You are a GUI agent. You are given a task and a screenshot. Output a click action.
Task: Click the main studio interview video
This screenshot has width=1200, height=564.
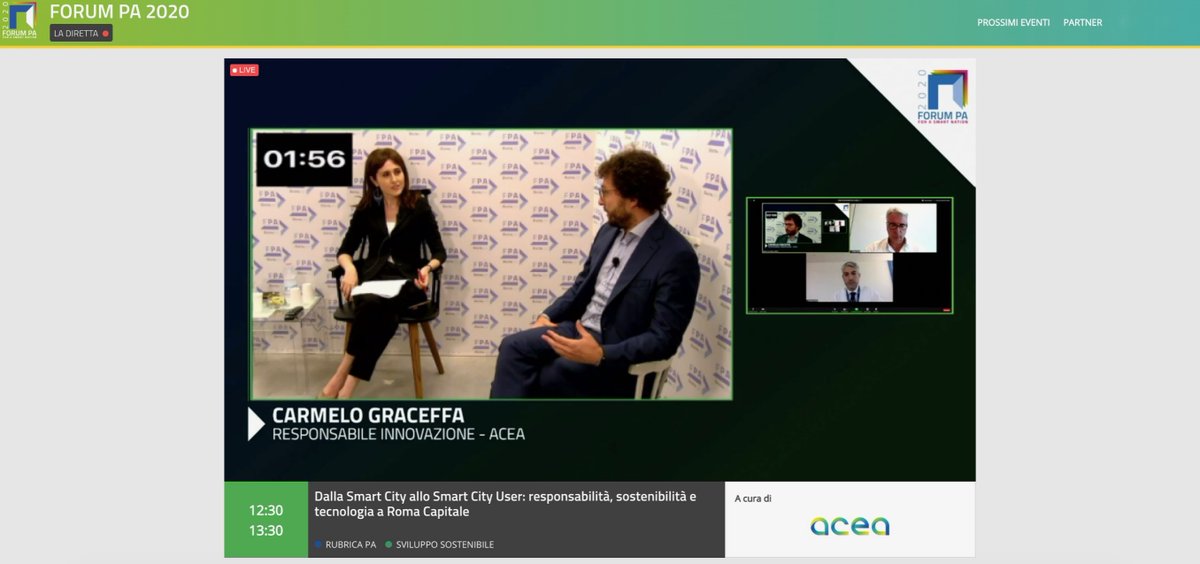490,264
